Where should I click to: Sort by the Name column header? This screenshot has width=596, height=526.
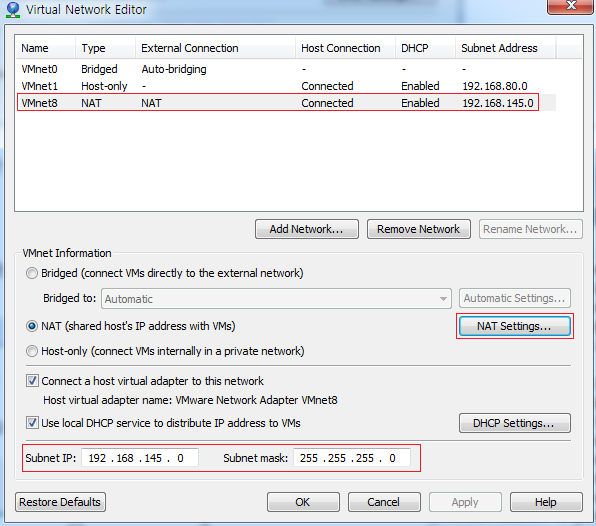46,48
